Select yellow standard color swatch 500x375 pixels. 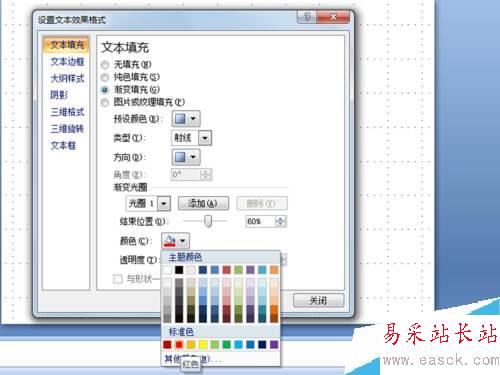[203, 344]
